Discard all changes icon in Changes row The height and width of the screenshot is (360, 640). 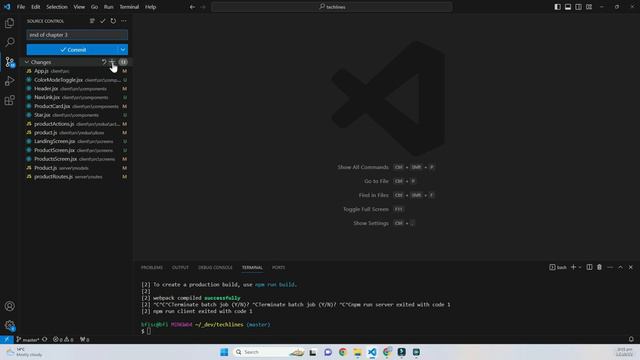[104, 62]
